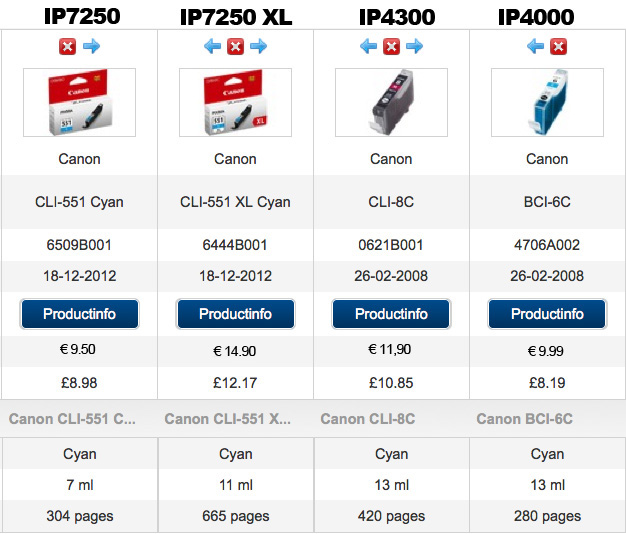Click the CLI-551 Cyan product thumbnail

(79, 103)
